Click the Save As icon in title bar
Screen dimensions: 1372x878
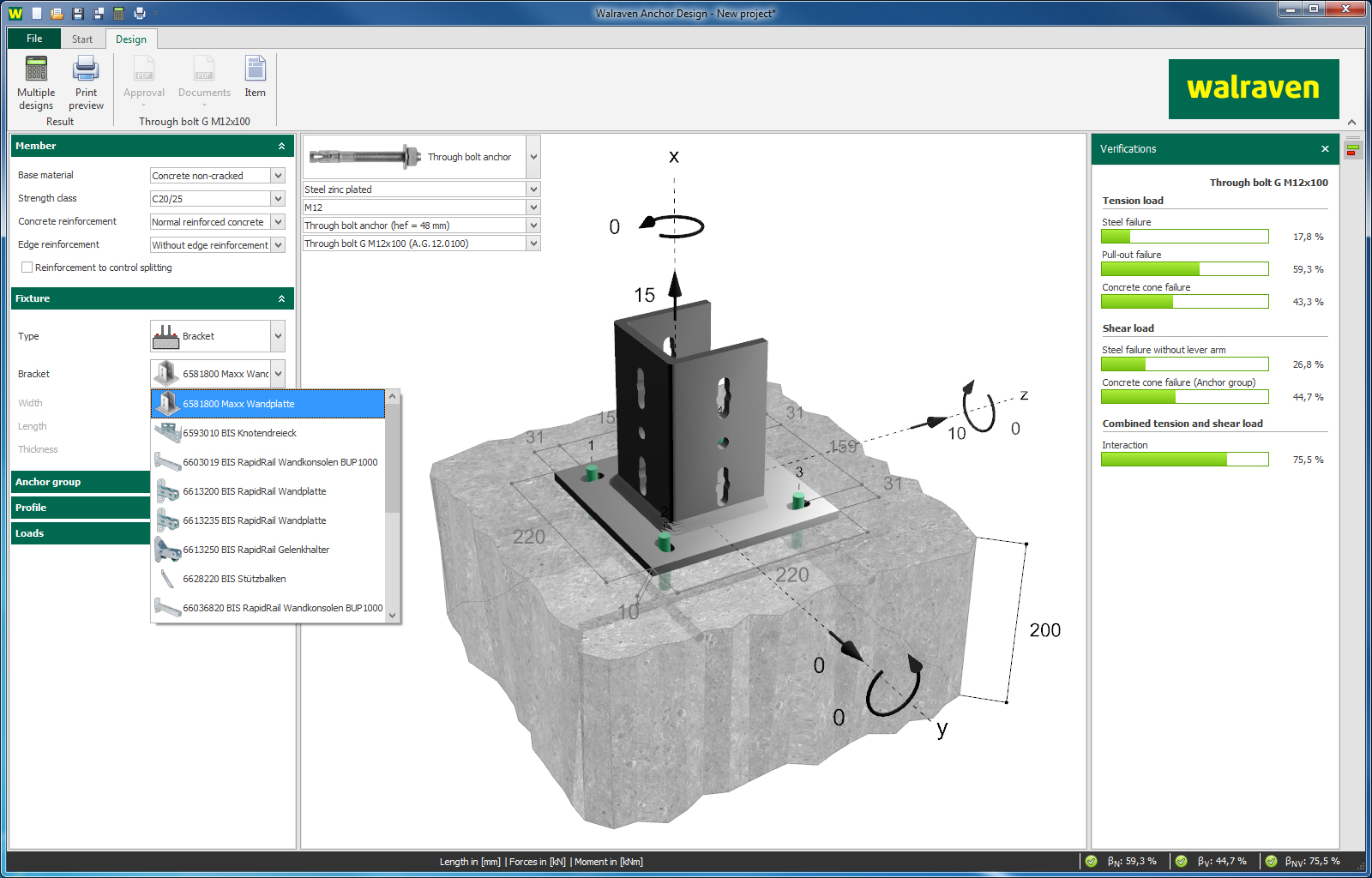[x=98, y=13]
